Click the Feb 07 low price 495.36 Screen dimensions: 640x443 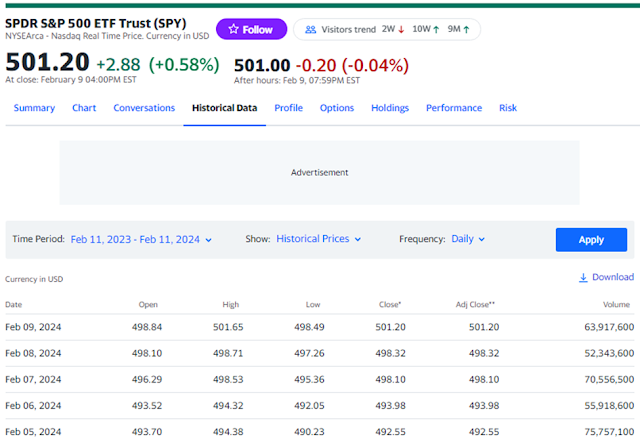[x=309, y=379]
